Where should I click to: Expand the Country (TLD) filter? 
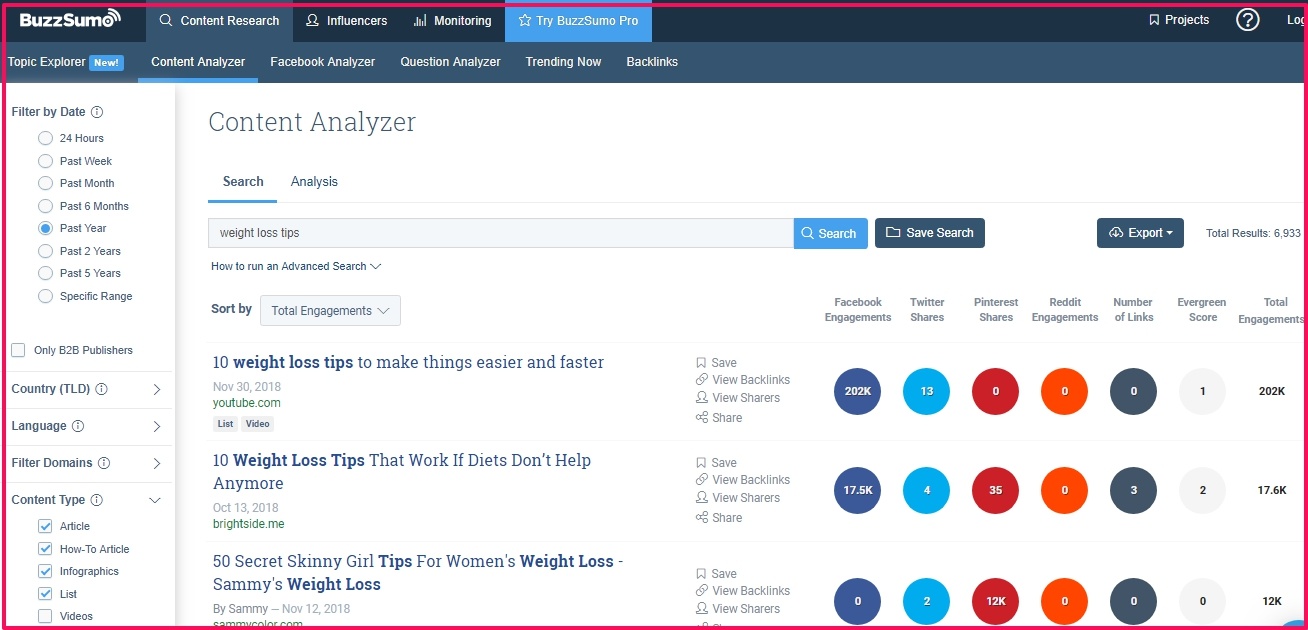[x=157, y=389]
